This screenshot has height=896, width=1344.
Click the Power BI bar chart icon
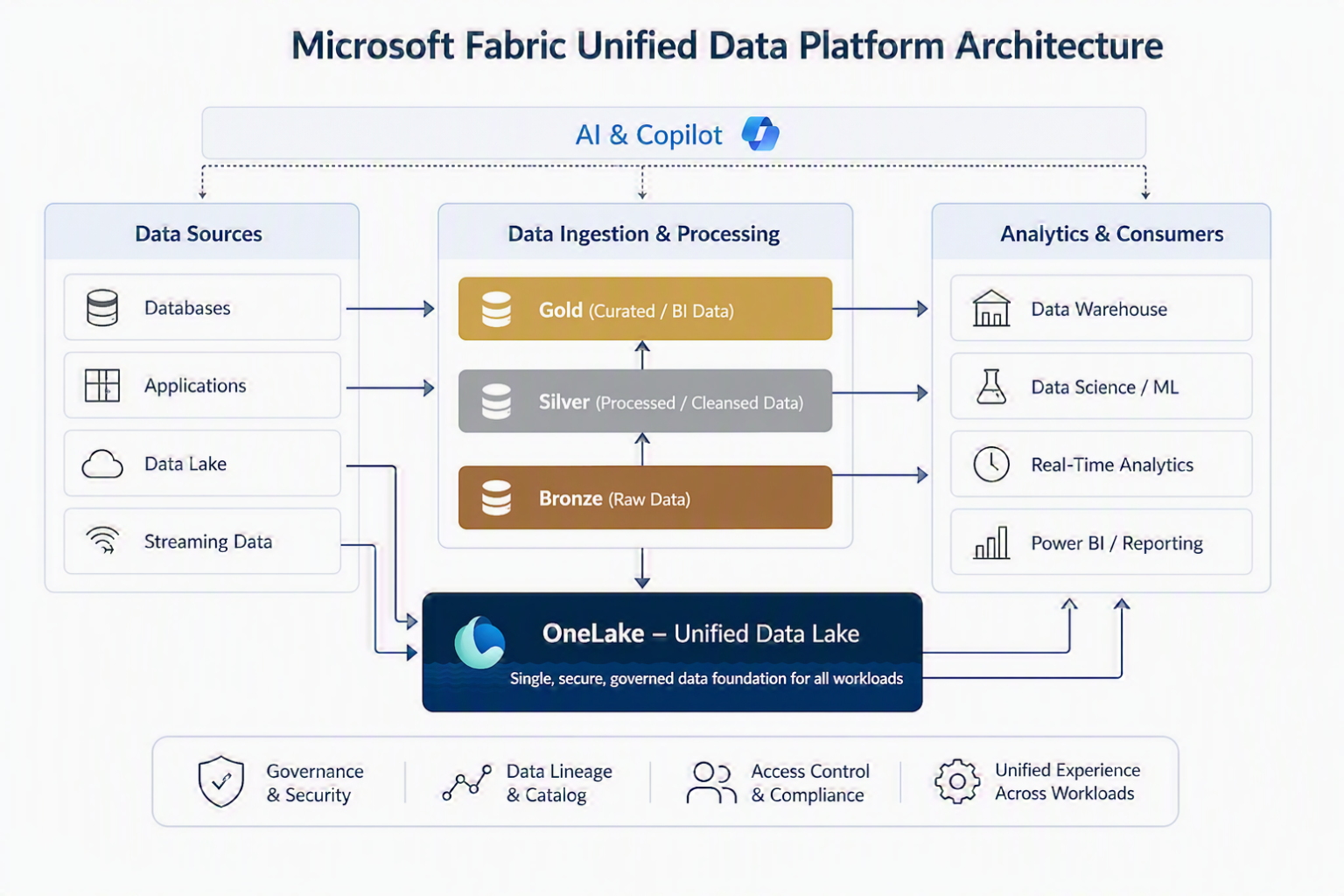991,542
